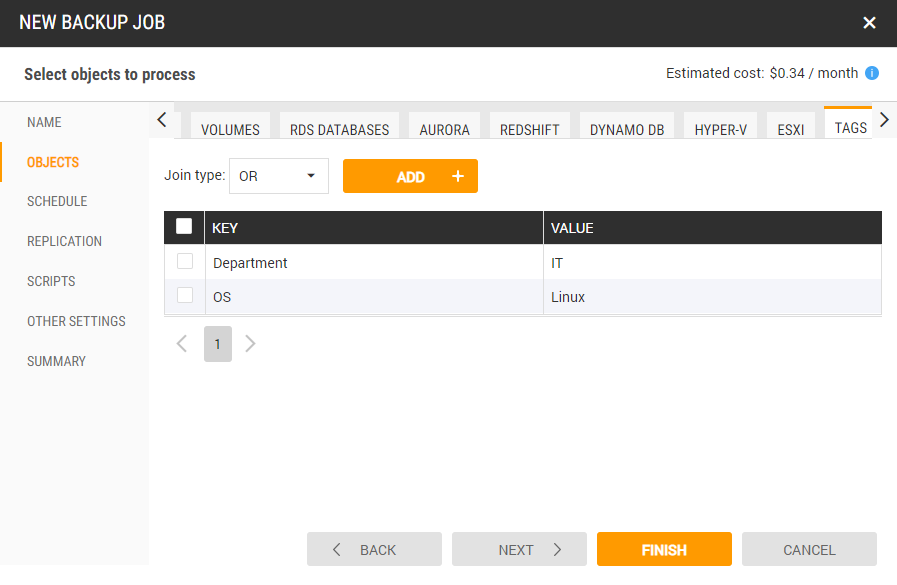The image size is (897, 585).
Task: Open the Join type dropdown
Action: coord(278,176)
